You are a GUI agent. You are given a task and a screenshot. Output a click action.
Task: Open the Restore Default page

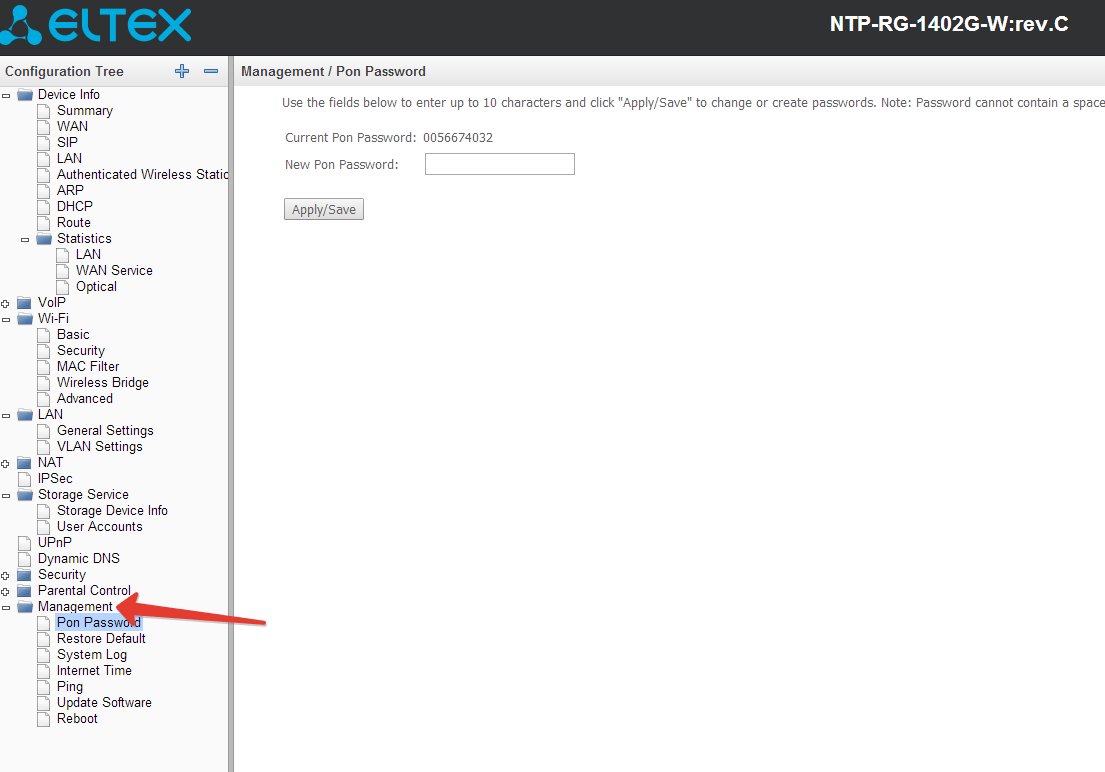click(101, 638)
